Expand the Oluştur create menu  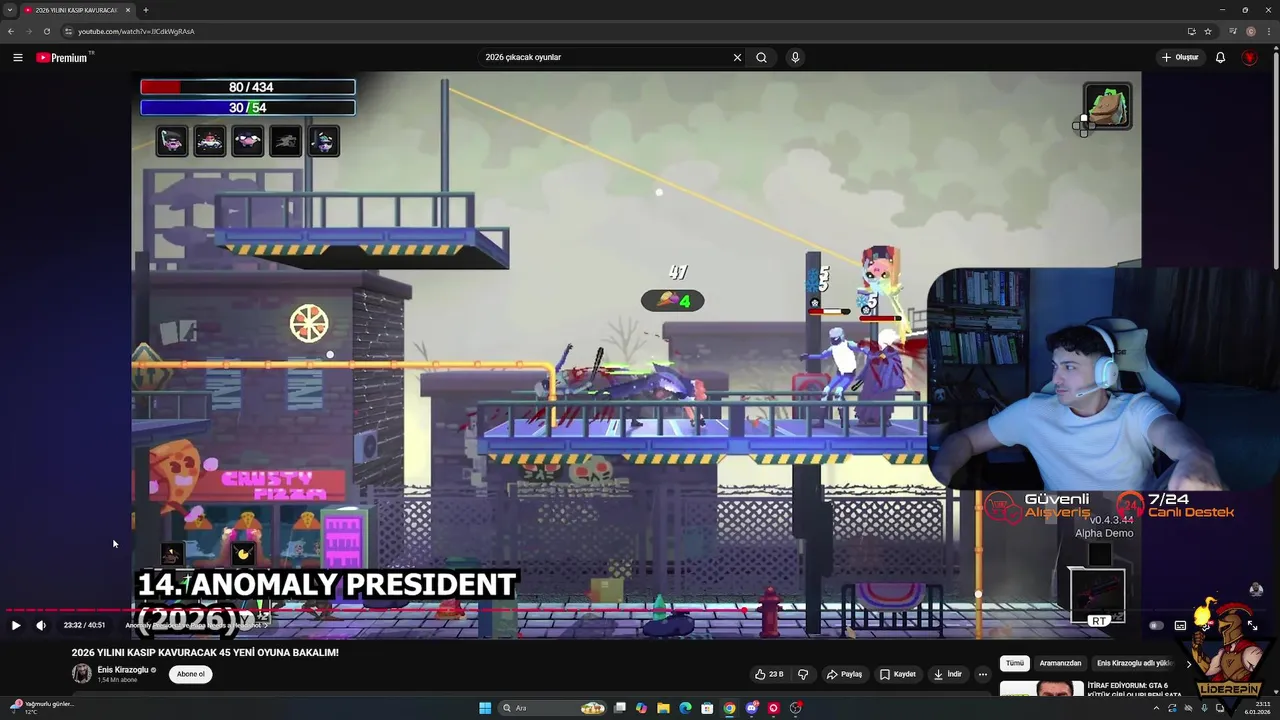point(1181,57)
